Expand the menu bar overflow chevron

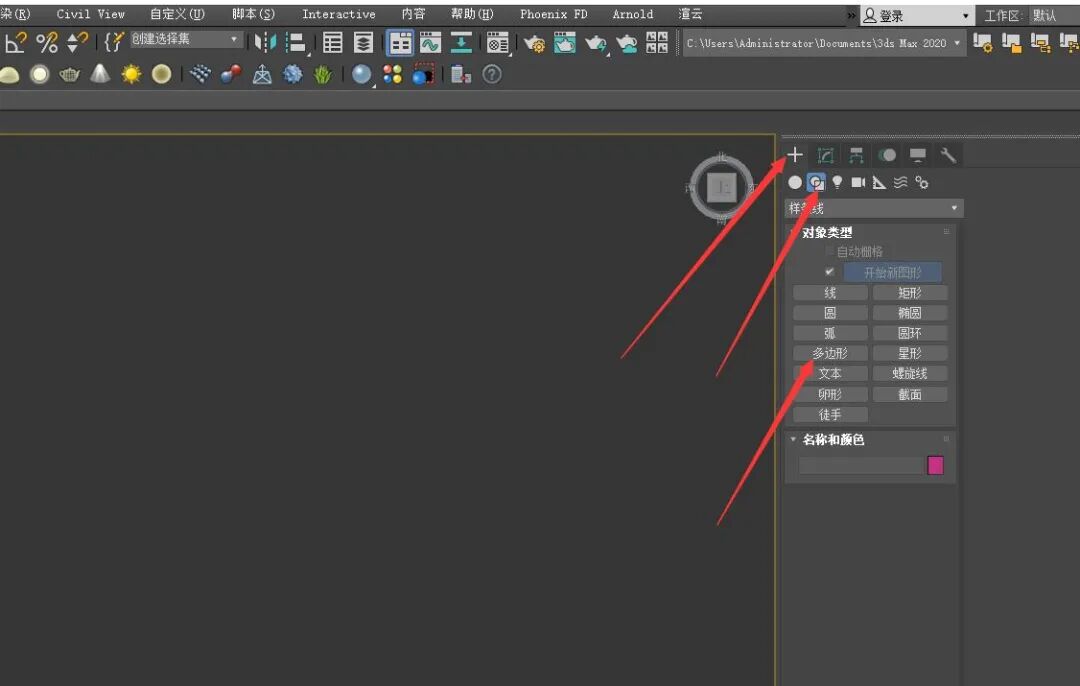[x=851, y=14]
